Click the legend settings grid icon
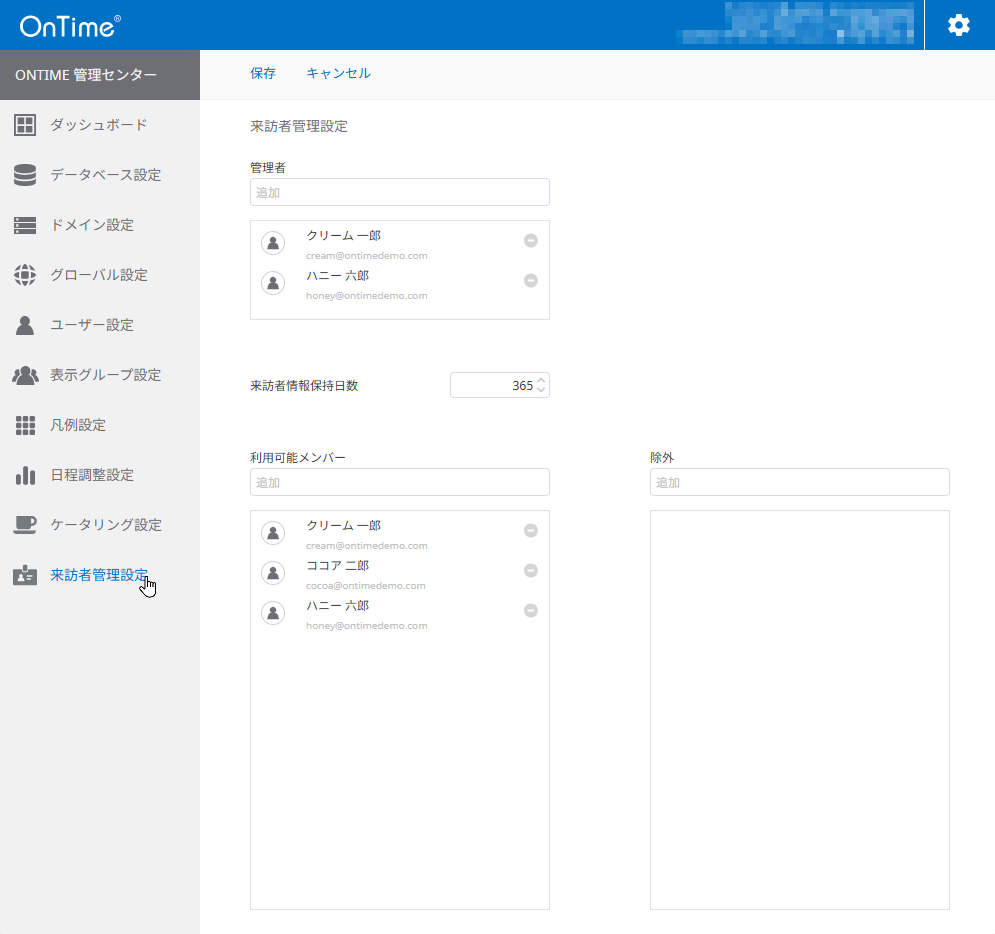 (25, 425)
